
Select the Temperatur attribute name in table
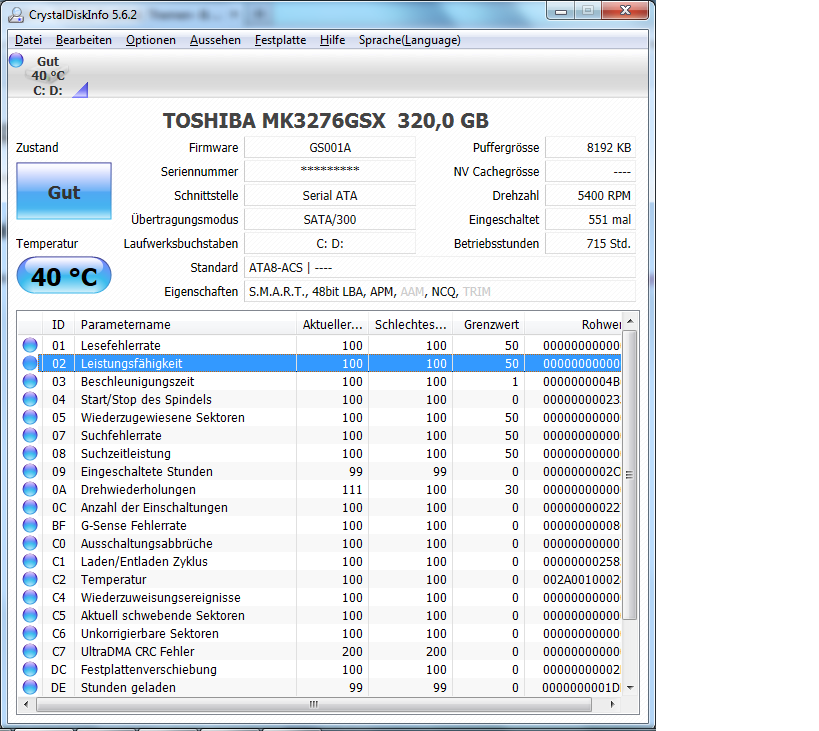[113, 580]
